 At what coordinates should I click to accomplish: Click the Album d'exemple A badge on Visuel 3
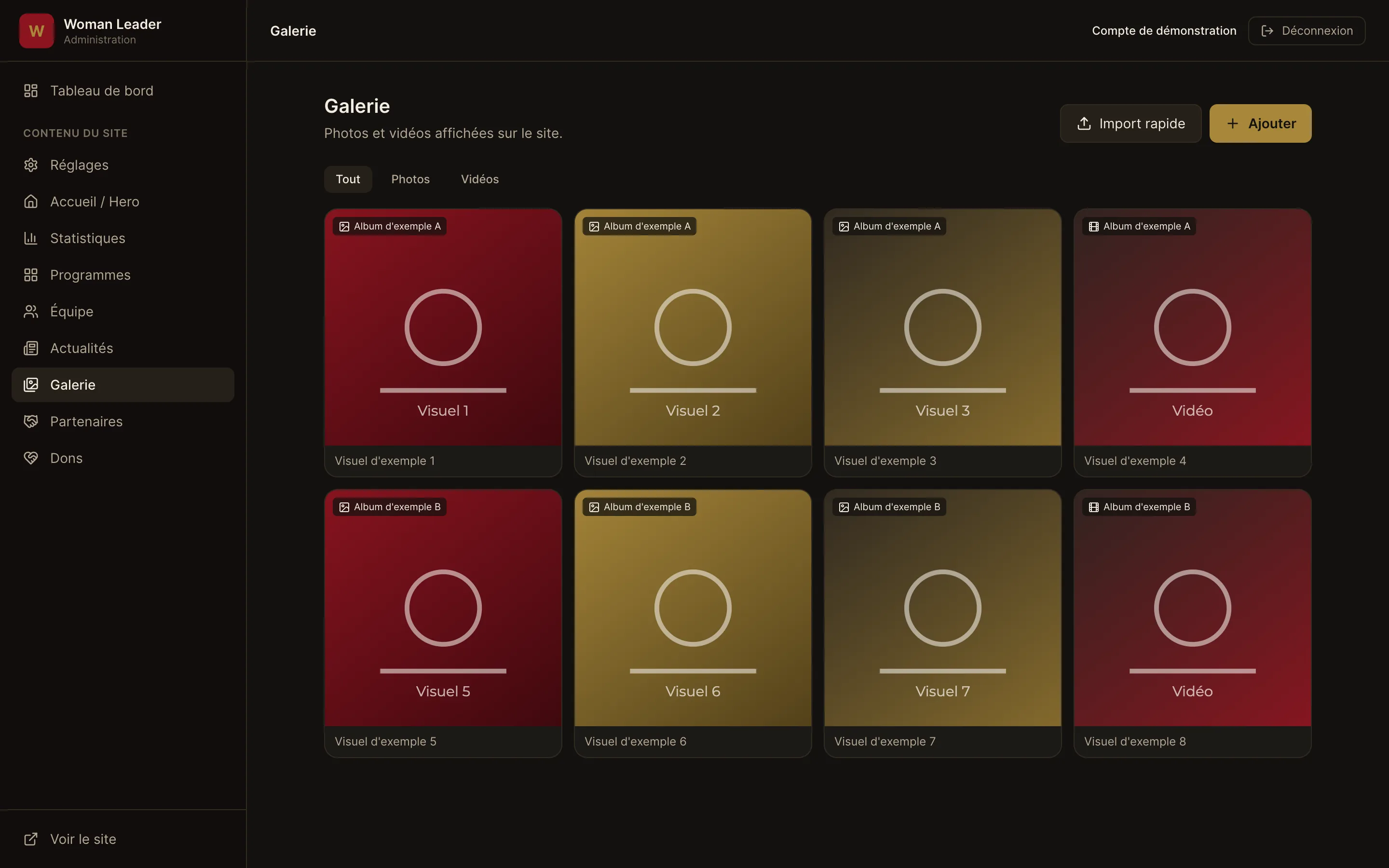(x=890, y=226)
